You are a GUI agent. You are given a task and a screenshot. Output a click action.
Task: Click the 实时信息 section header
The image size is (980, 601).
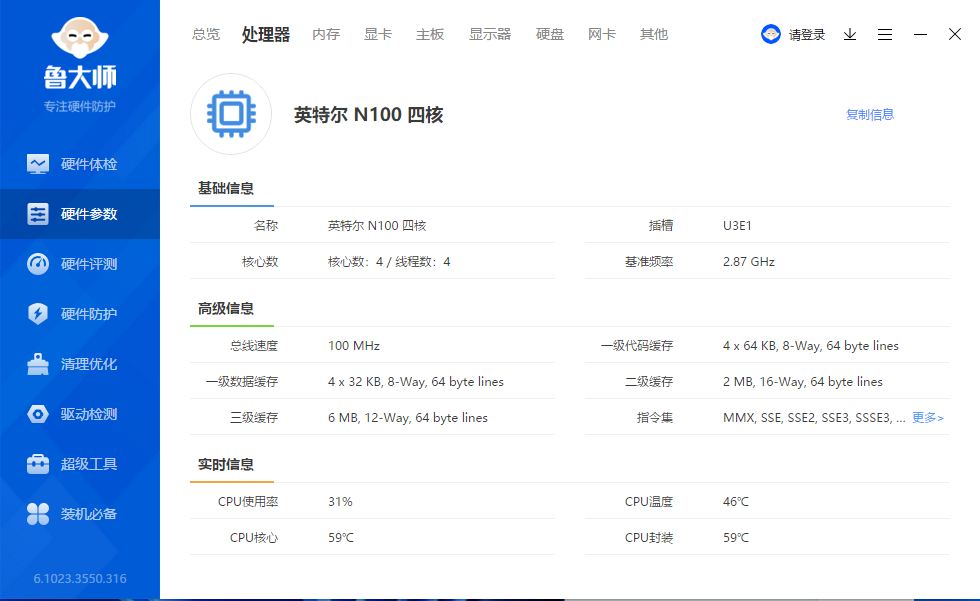(226, 464)
